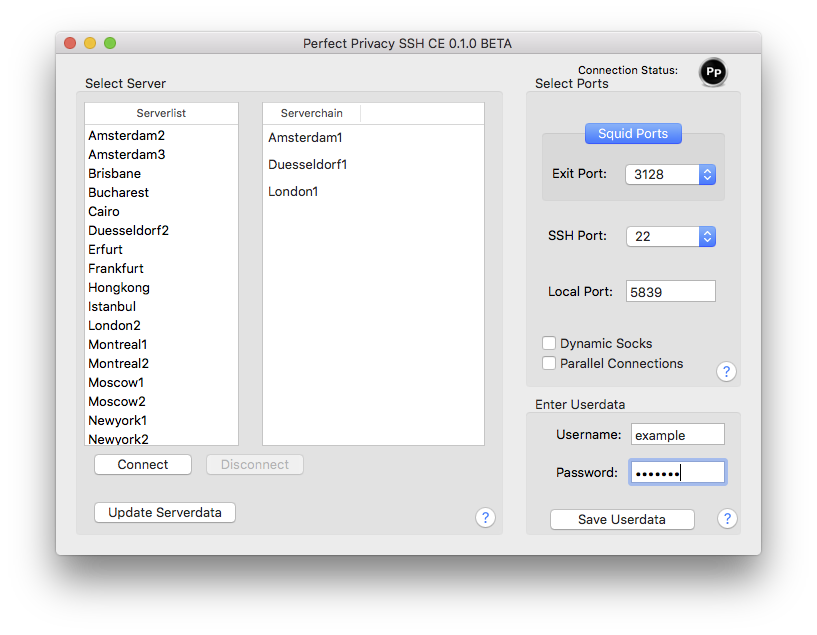This screenshot has width=817, height=635.
Task: Click the PP connection status icon
Action: pos(713,72)
